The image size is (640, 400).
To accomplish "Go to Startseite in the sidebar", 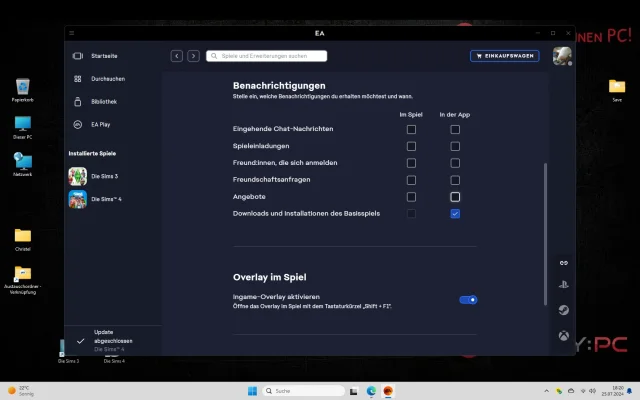I will [x=104, y=56].
